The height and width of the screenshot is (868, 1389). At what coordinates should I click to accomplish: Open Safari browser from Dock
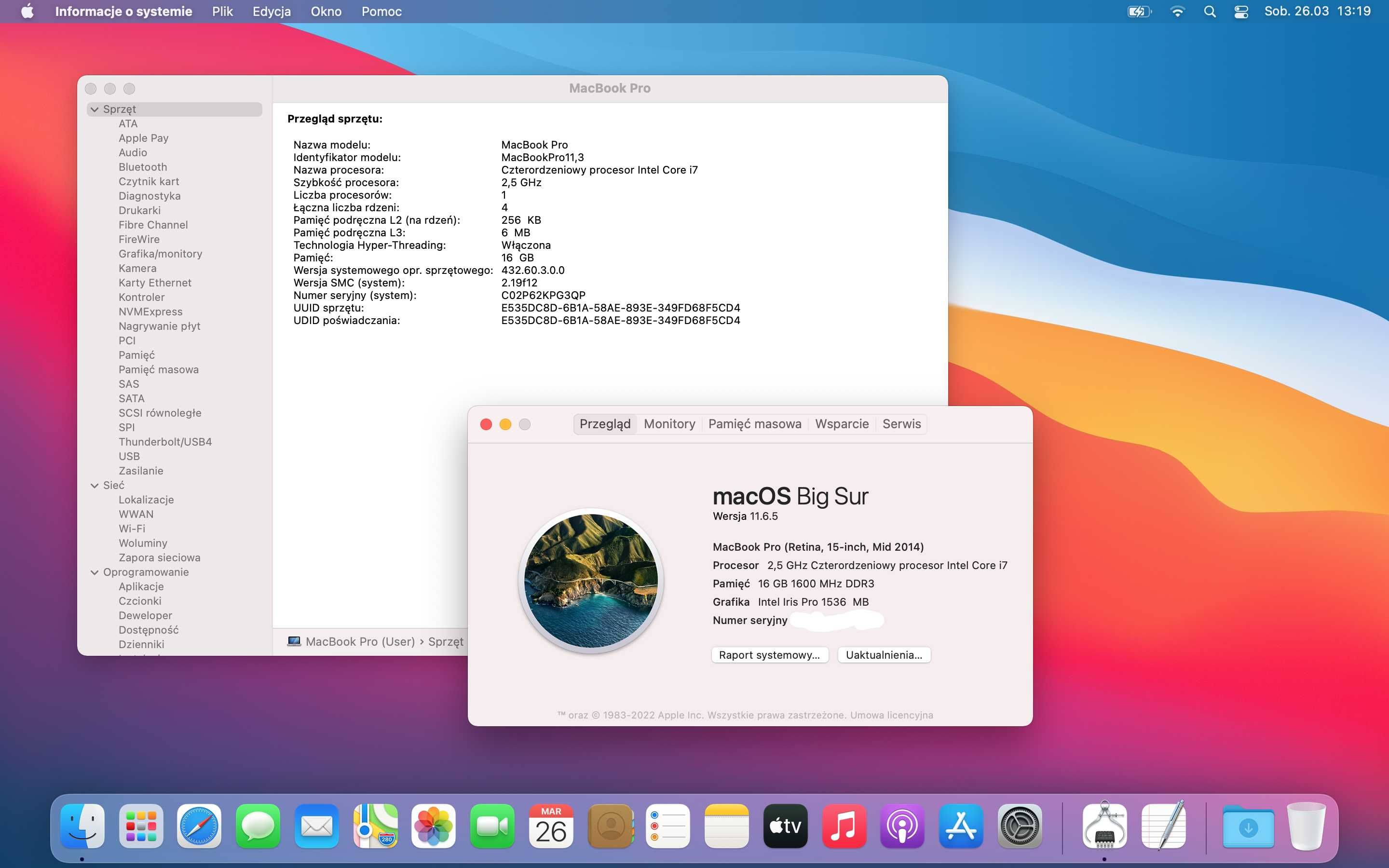(x=199, y=825)
